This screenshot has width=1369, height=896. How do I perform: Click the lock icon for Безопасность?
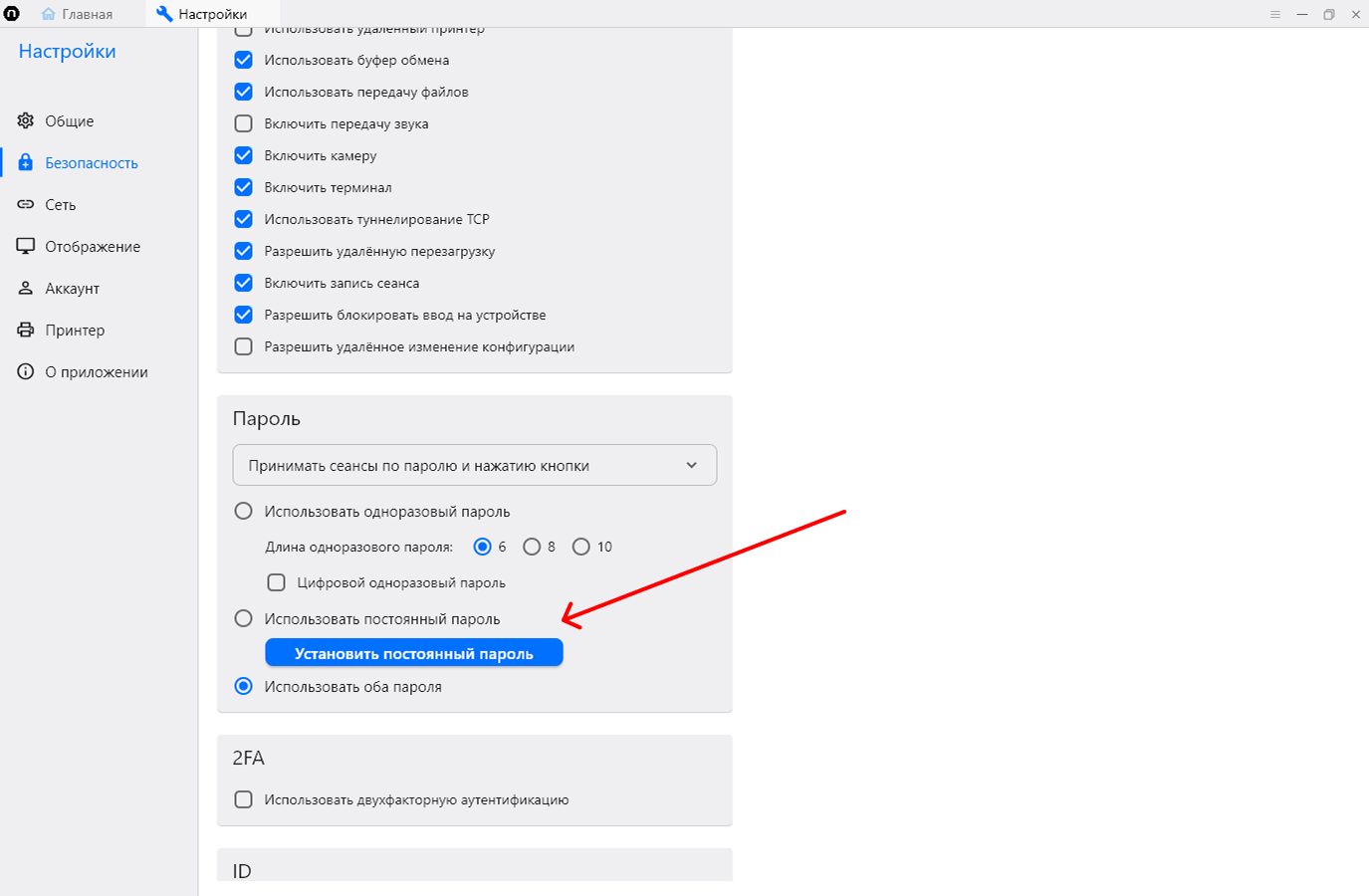(x=26, y=162)
